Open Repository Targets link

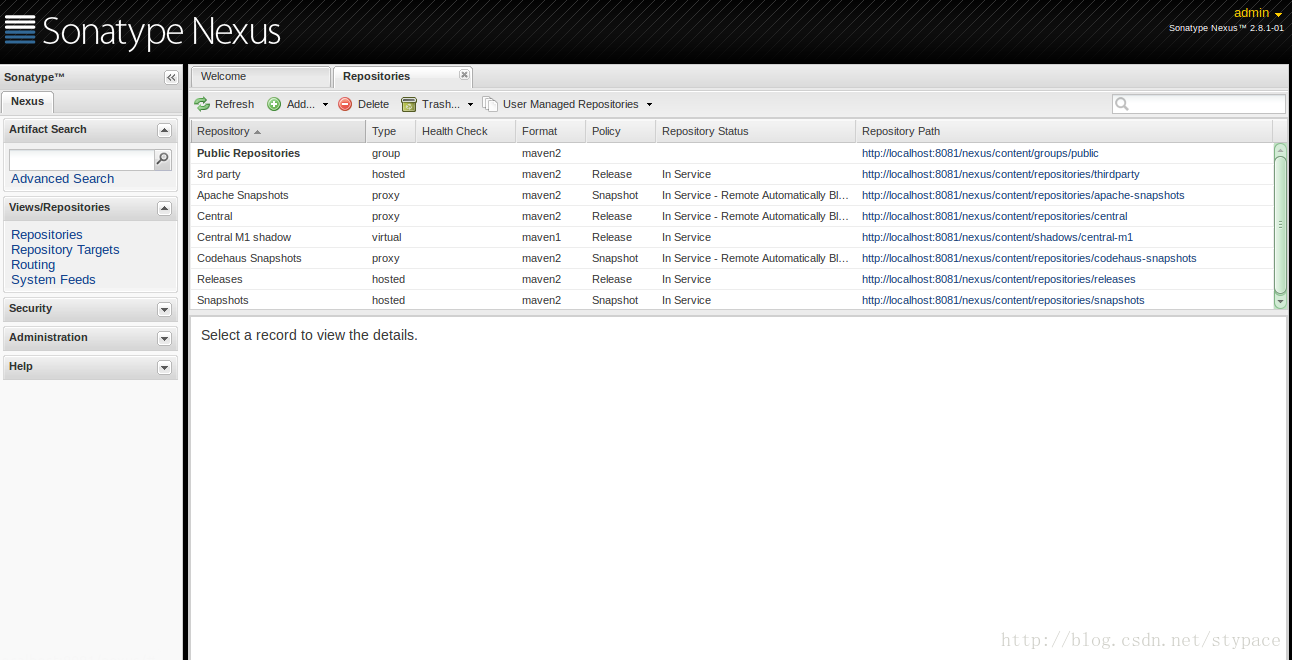click(x=65, y=250)
